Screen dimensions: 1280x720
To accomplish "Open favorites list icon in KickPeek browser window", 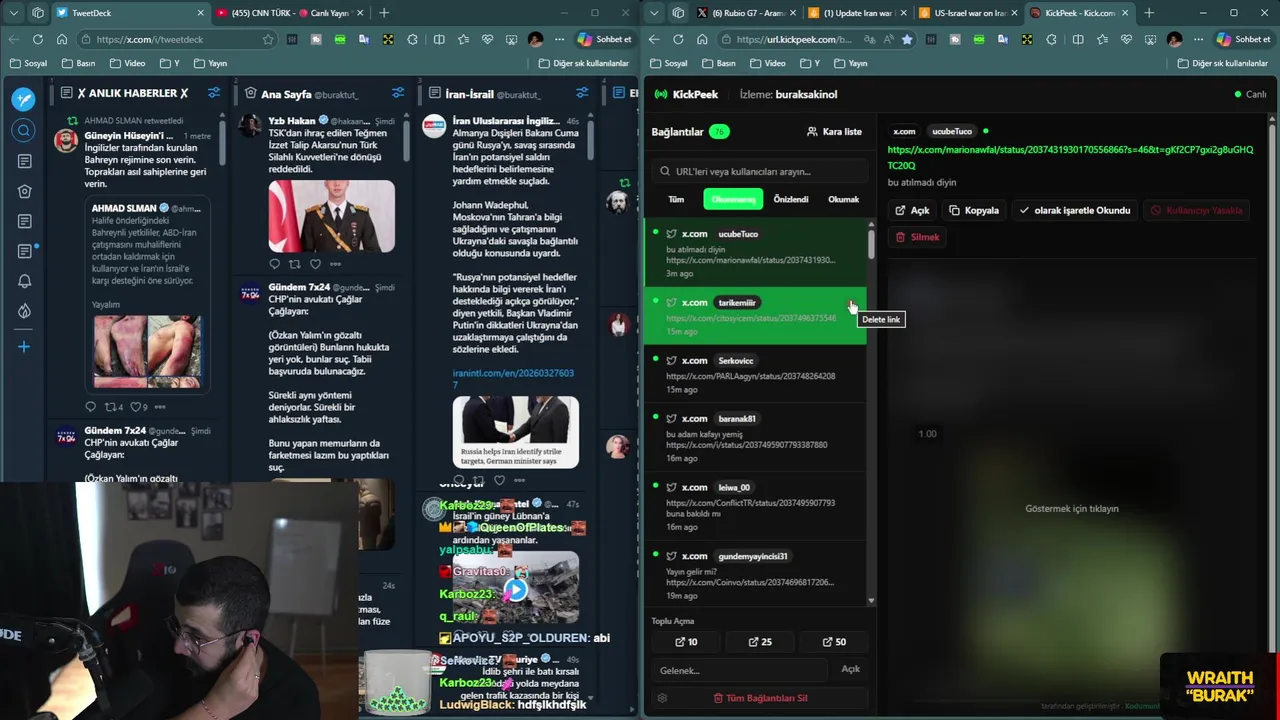I will [1103, 39].
